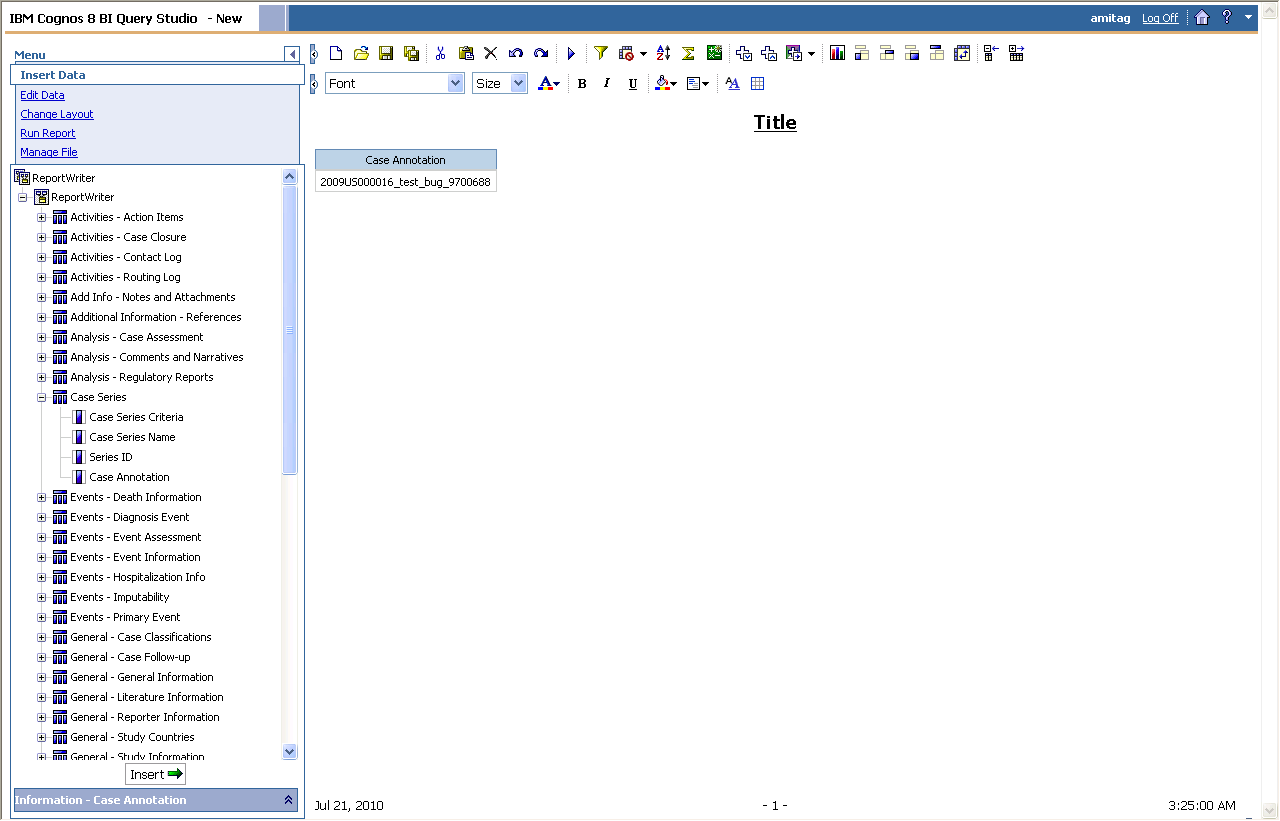Screen dimensions: 1280x821
Task: Create a new report with the New icon
Action: point(336,53)
